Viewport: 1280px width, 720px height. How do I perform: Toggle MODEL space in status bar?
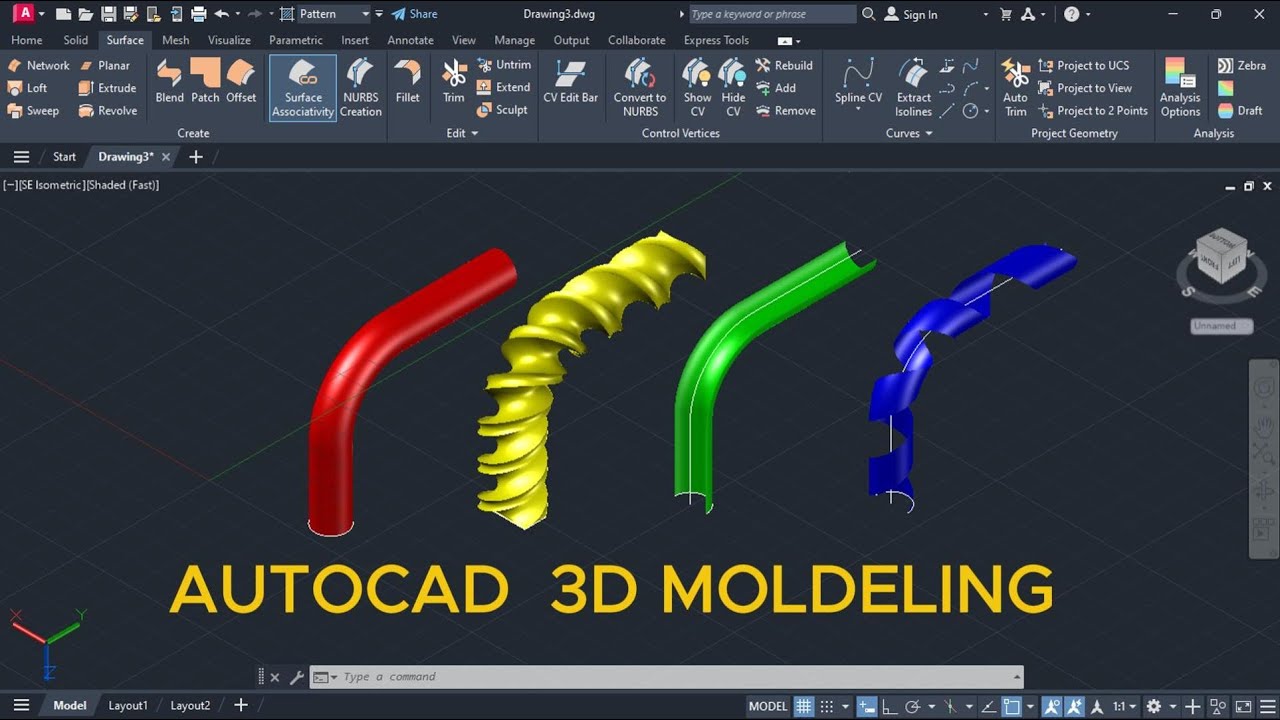pyautogui.click(x=768, y=706)
